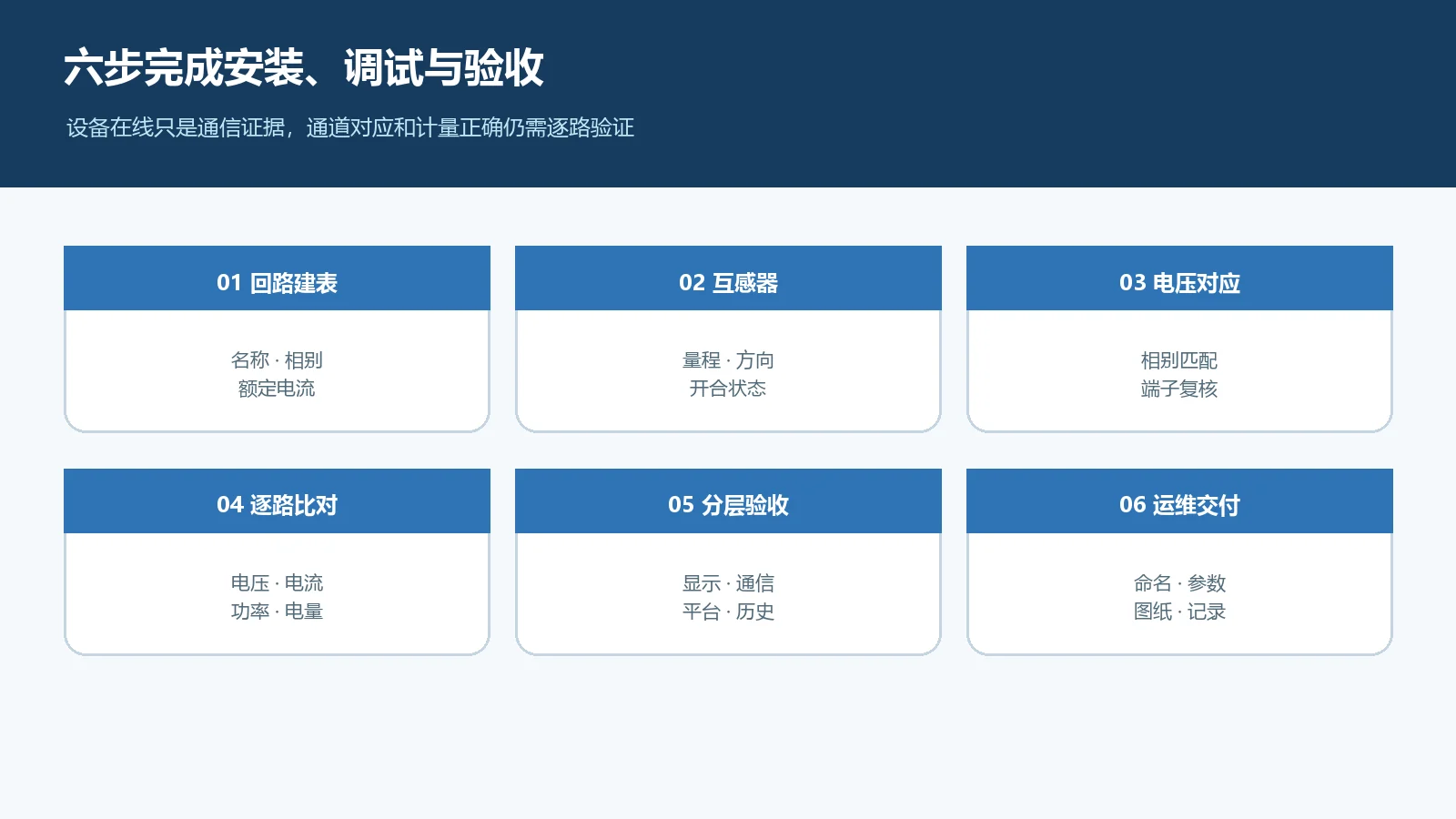The image size is (1456, 819).
Task: Click the 05 分层验收 card header
Action: tap(728, 501)
